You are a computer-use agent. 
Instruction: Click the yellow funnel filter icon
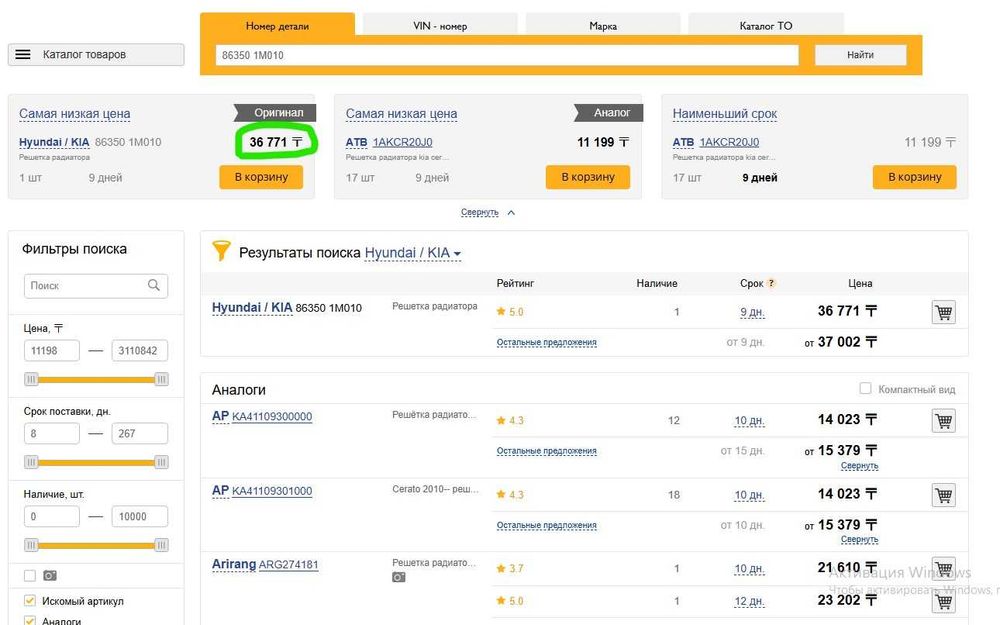click(x=221, y=252)
